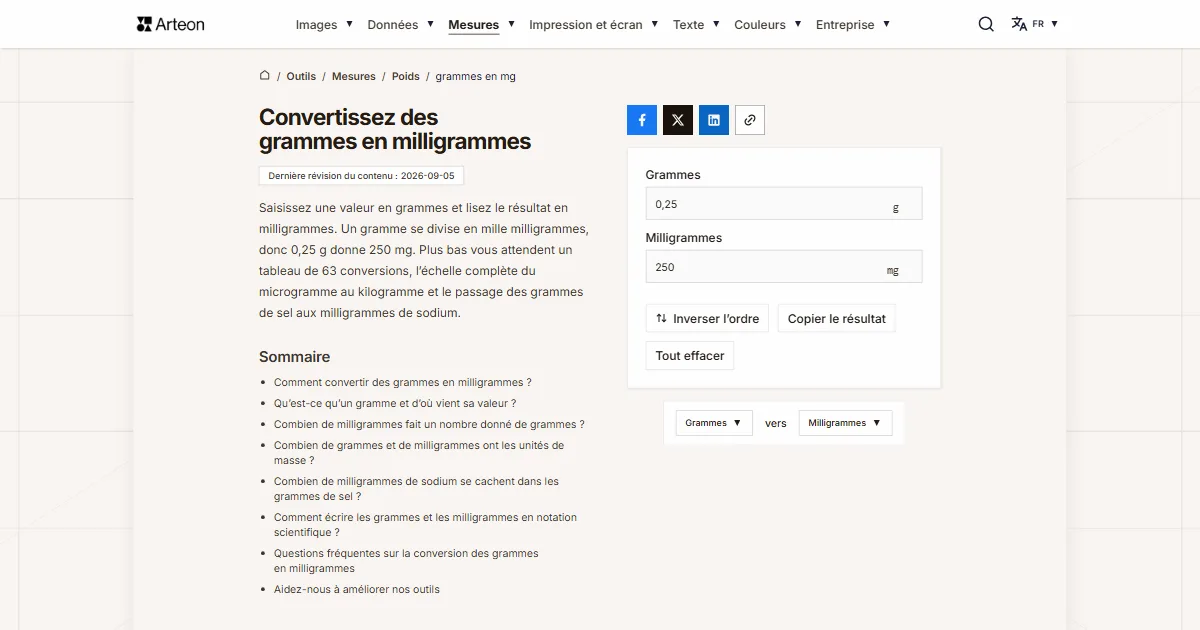Viewport: 1200px width, 630px height.
Task: Open the language selector FR
Action: click(x=1034, y=24)
